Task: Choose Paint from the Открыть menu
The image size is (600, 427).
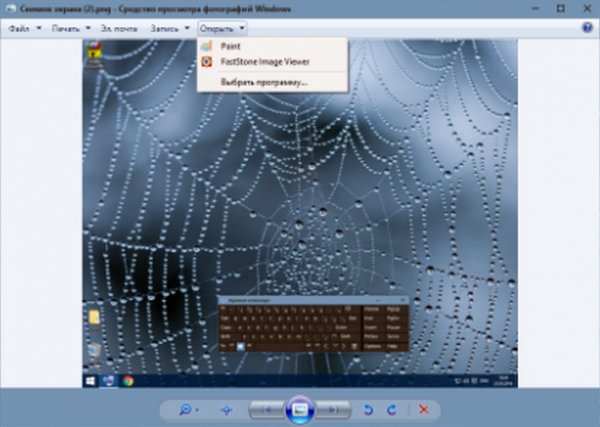Action: (272, 46)
